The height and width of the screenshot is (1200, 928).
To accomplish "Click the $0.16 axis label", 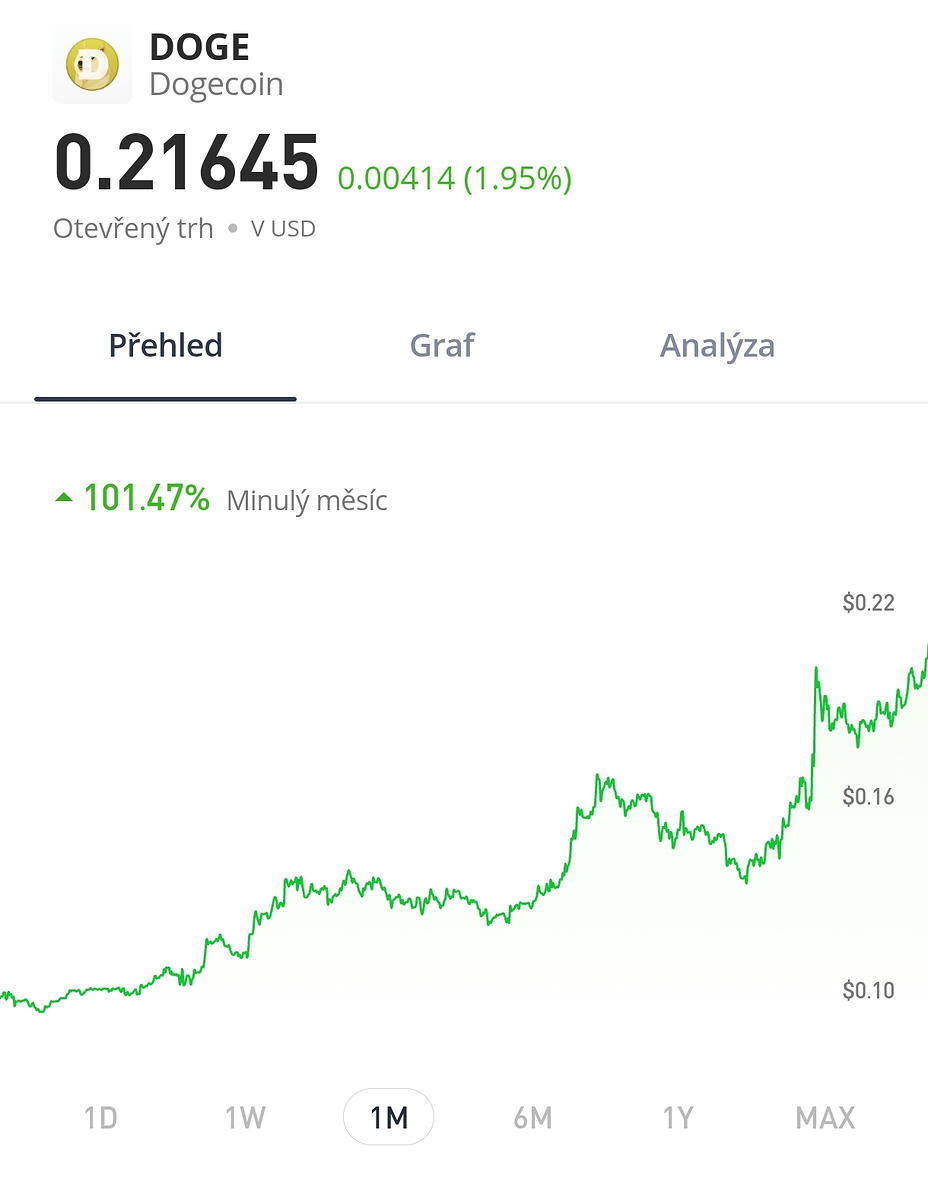I will (869, 796).
